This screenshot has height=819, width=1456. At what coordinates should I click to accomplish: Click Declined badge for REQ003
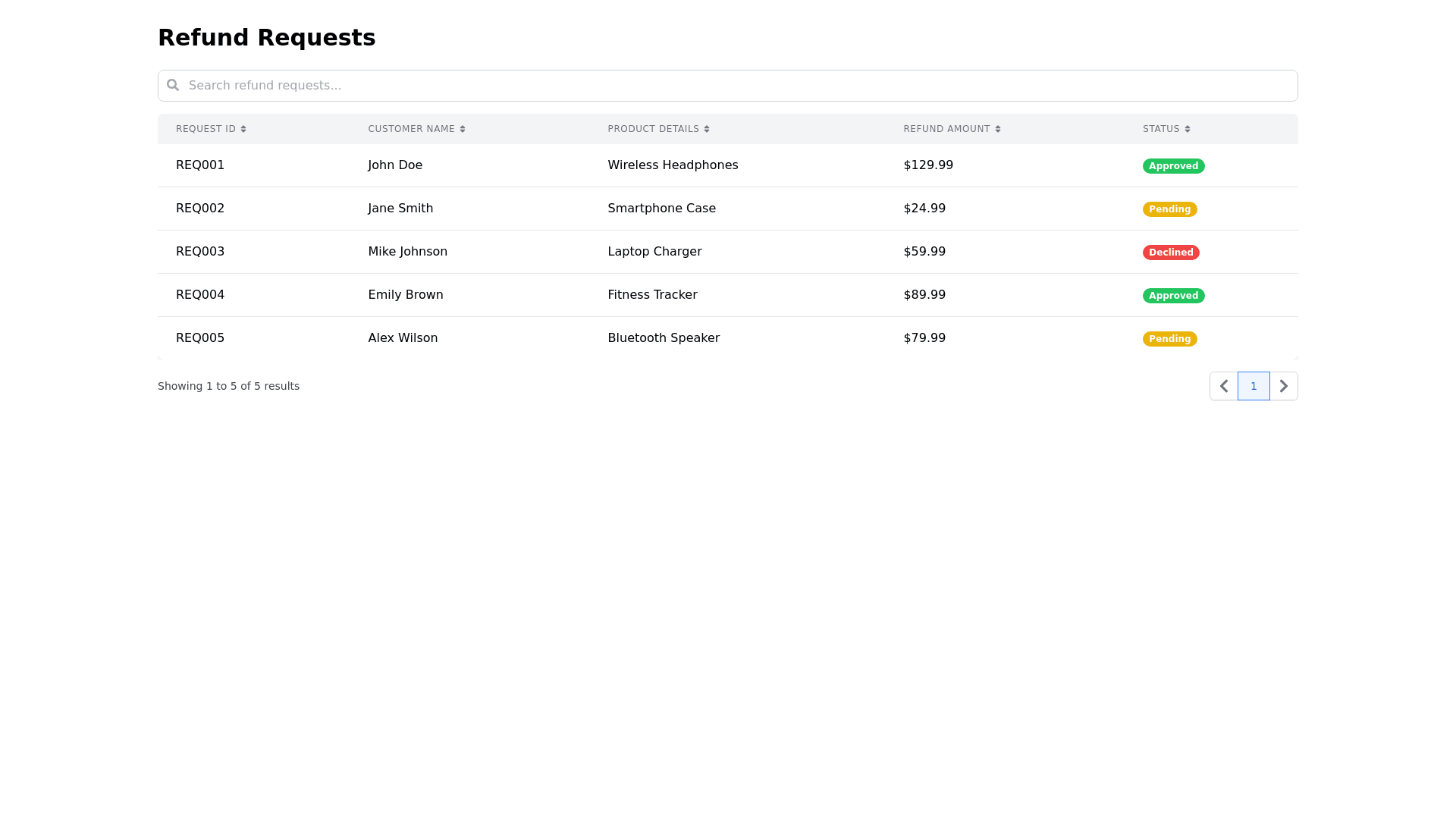coord(1171,253)
